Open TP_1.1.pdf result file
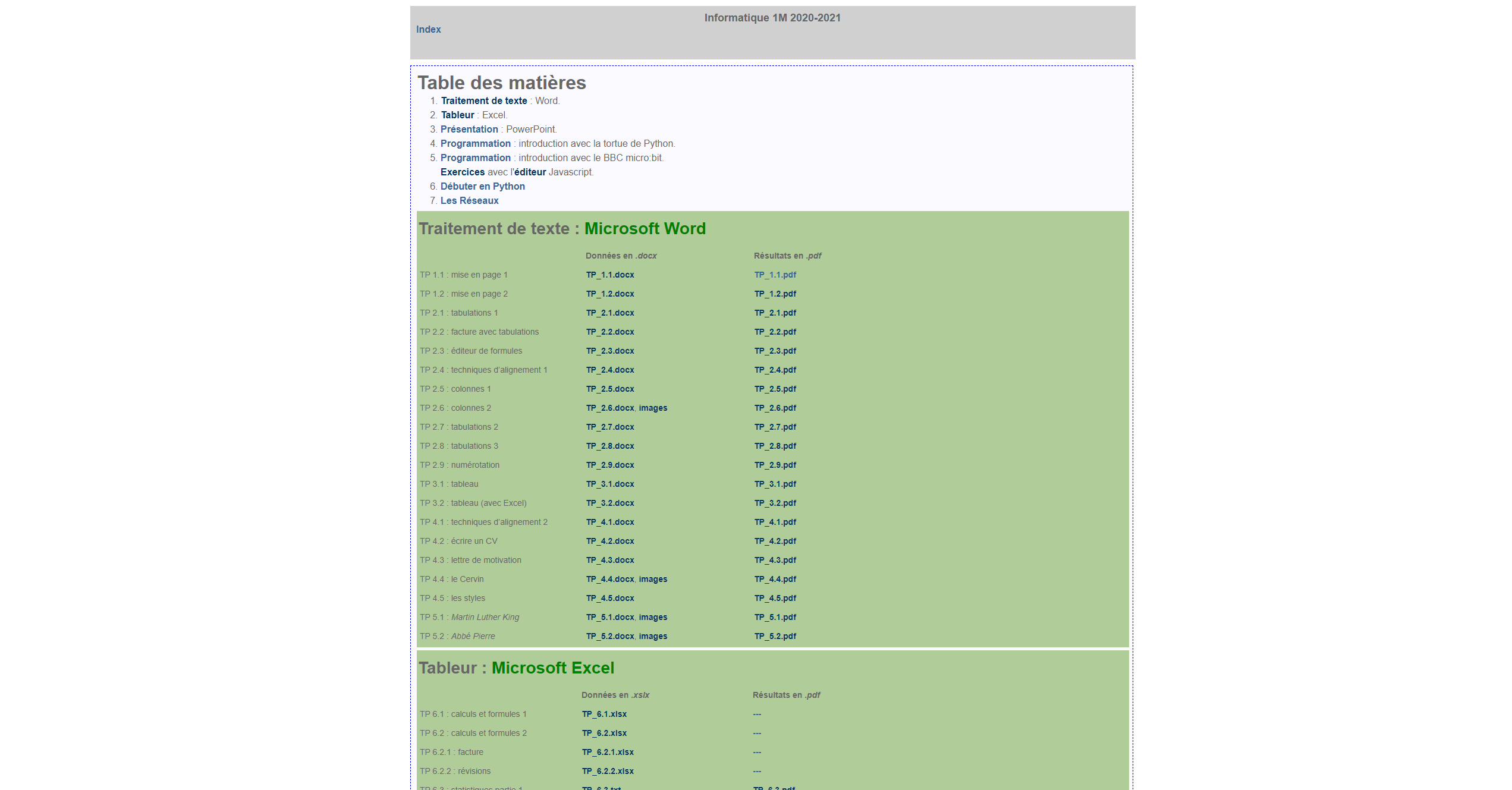 pos(775,275)
